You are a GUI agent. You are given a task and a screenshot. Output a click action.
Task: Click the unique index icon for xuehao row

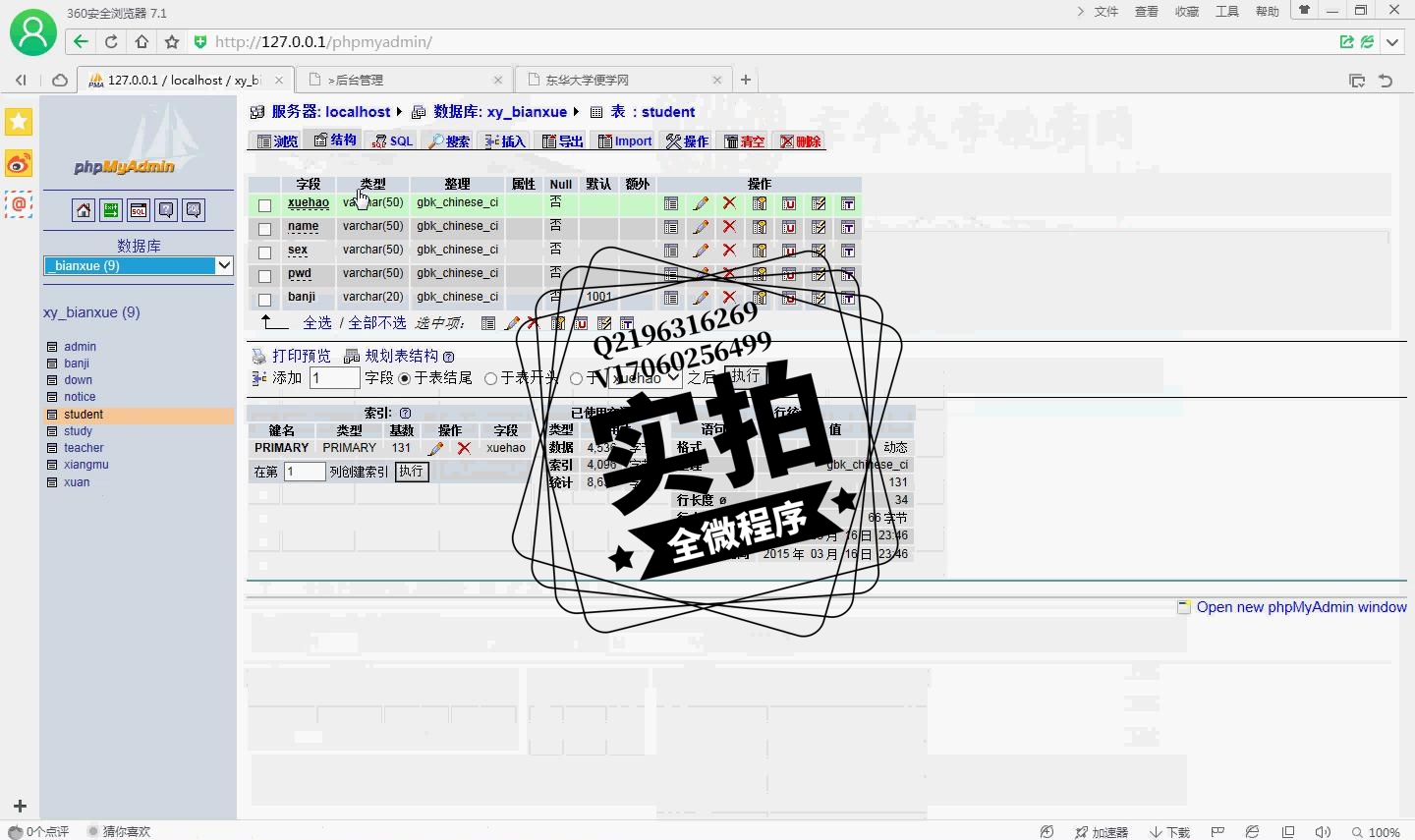[789, 203]
